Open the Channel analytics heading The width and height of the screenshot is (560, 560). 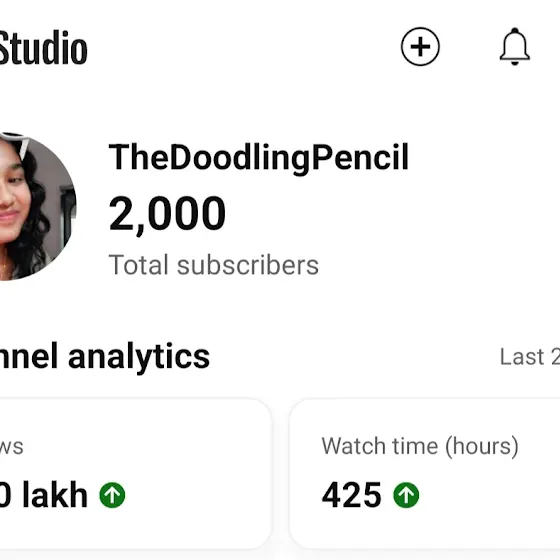tap(105, 357)
